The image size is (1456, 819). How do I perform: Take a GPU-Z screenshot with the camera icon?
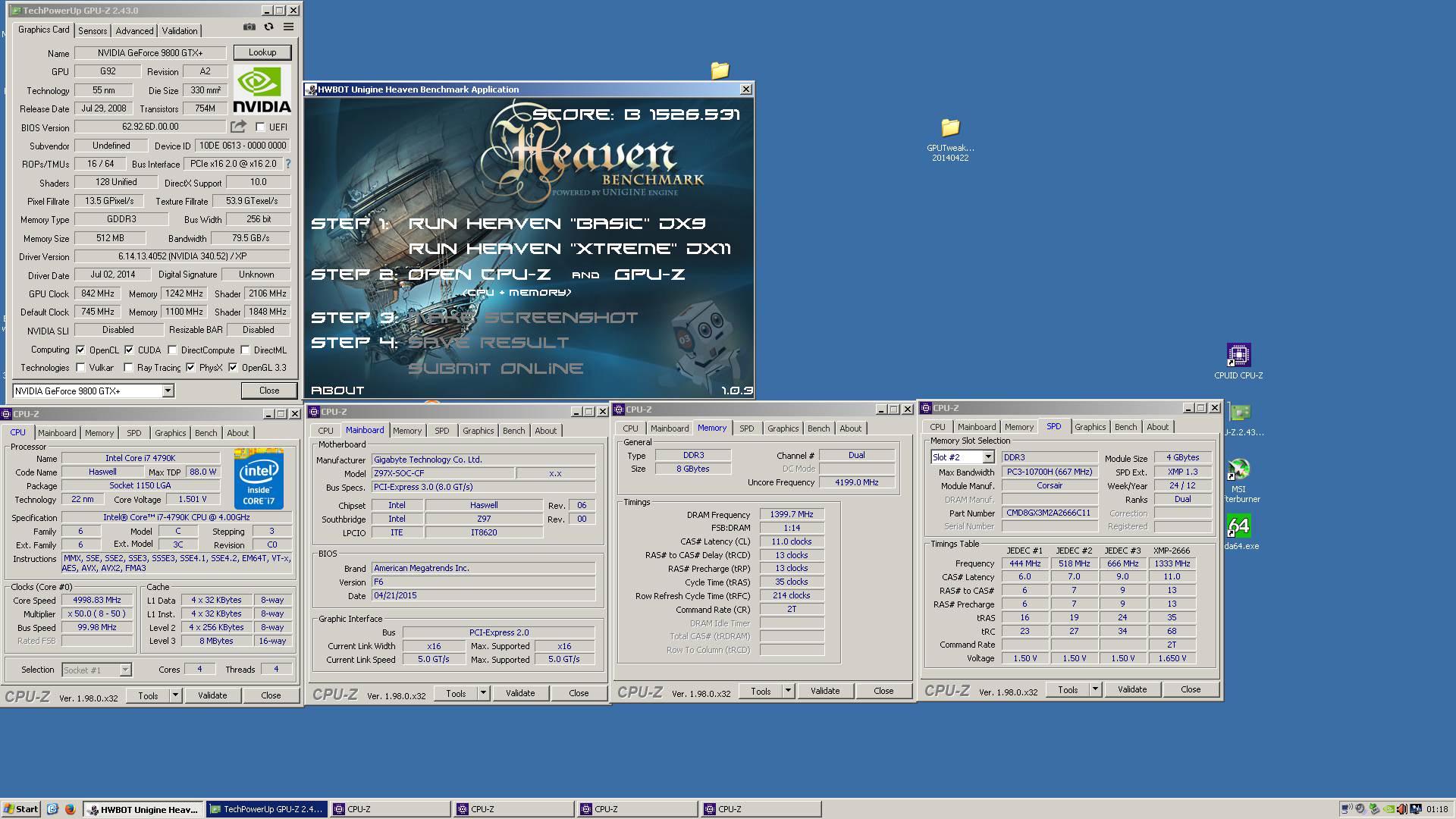249,27
